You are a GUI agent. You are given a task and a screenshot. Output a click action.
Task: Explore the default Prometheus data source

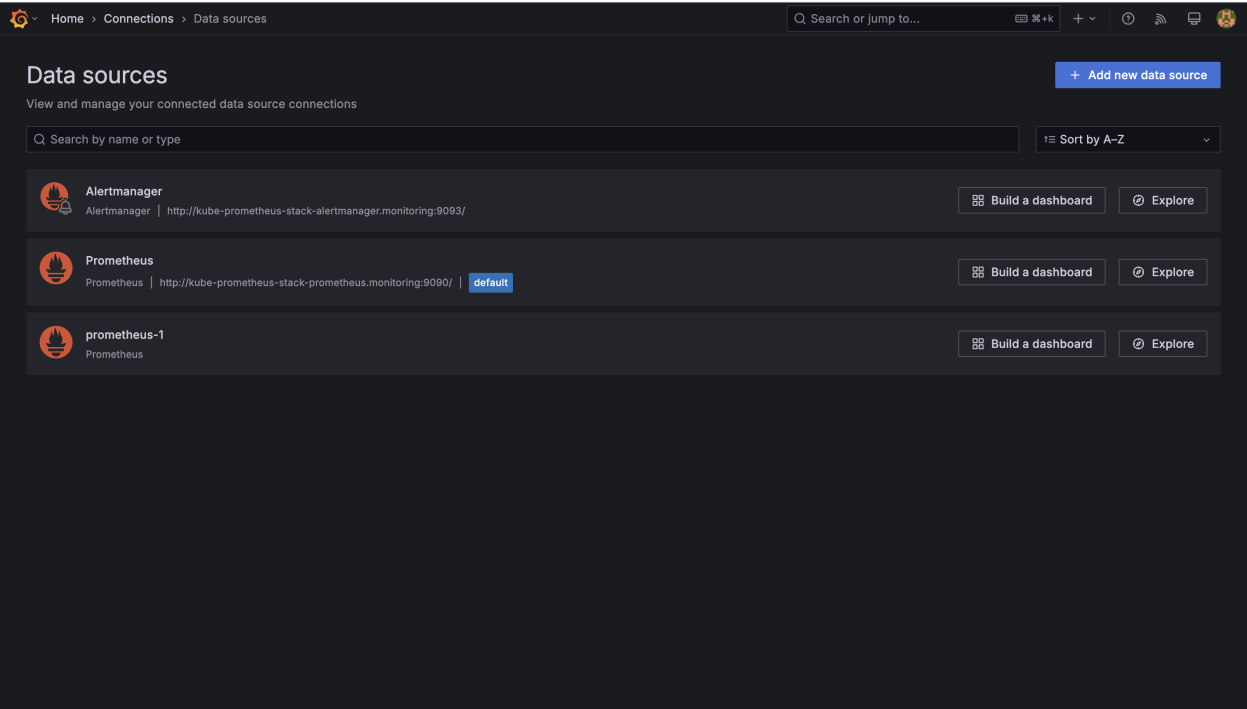click(x=1162, y=272)
